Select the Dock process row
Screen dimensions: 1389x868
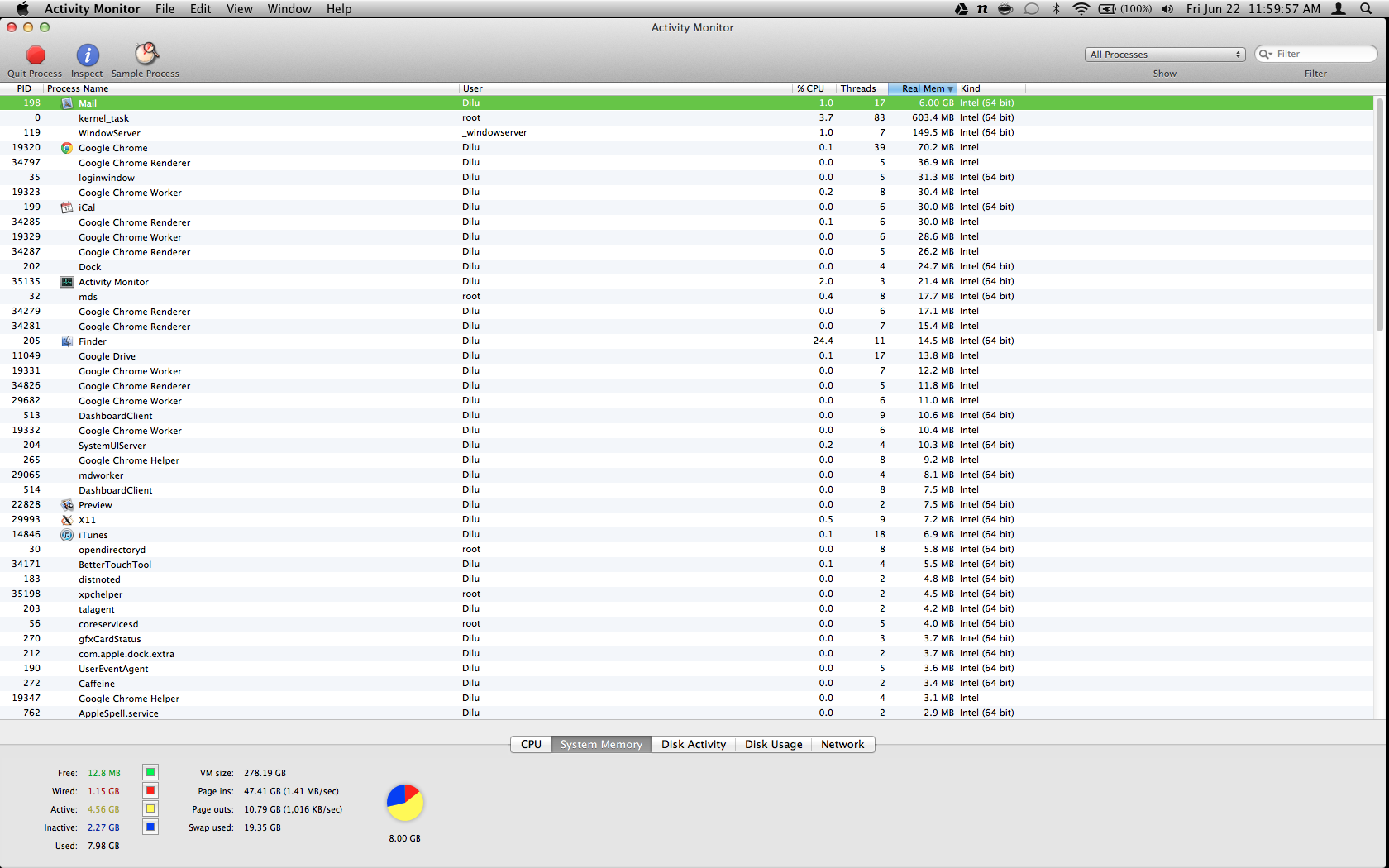tap(687, 267)
